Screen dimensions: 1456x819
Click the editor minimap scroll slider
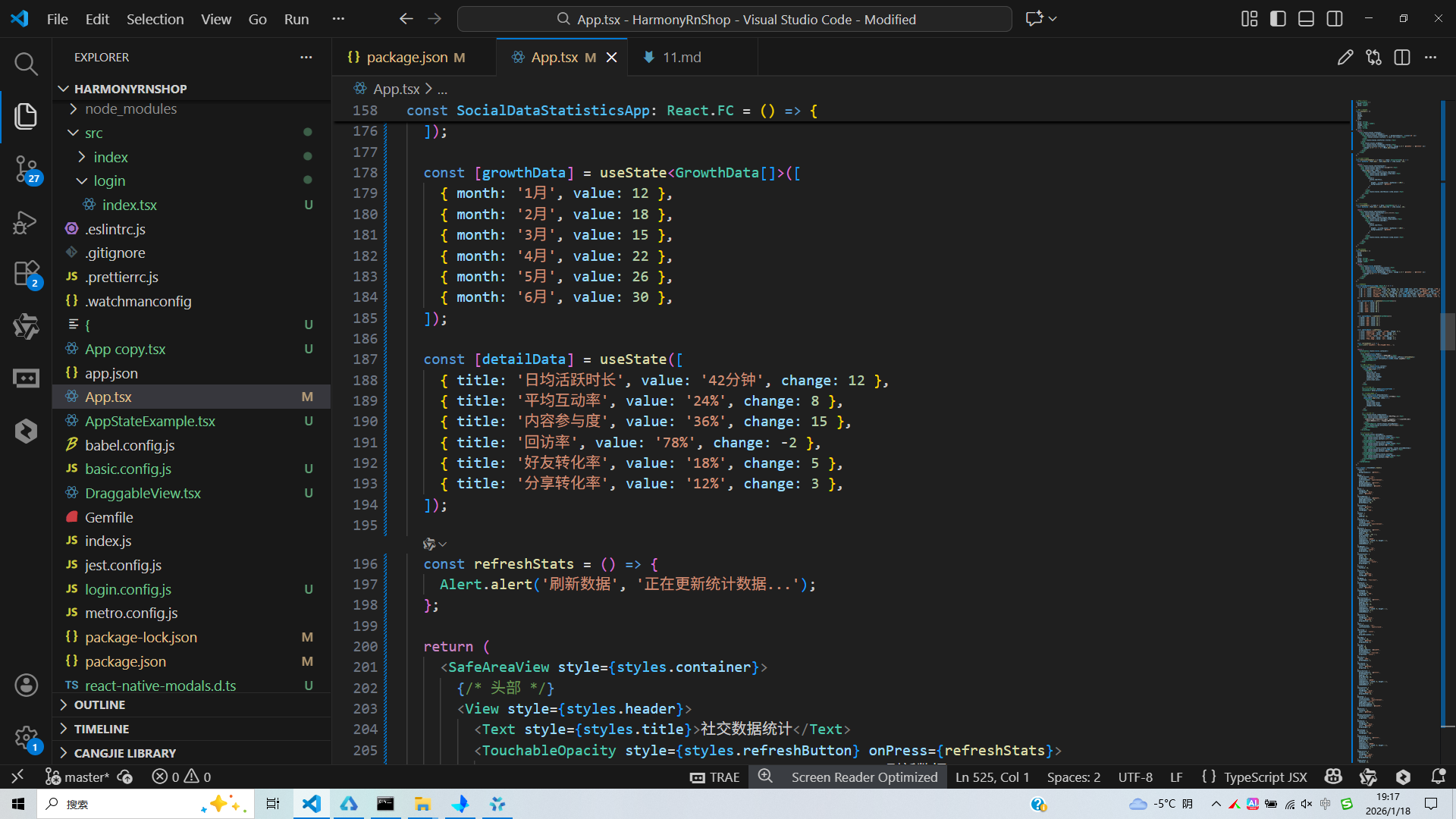click(1448, 331)
